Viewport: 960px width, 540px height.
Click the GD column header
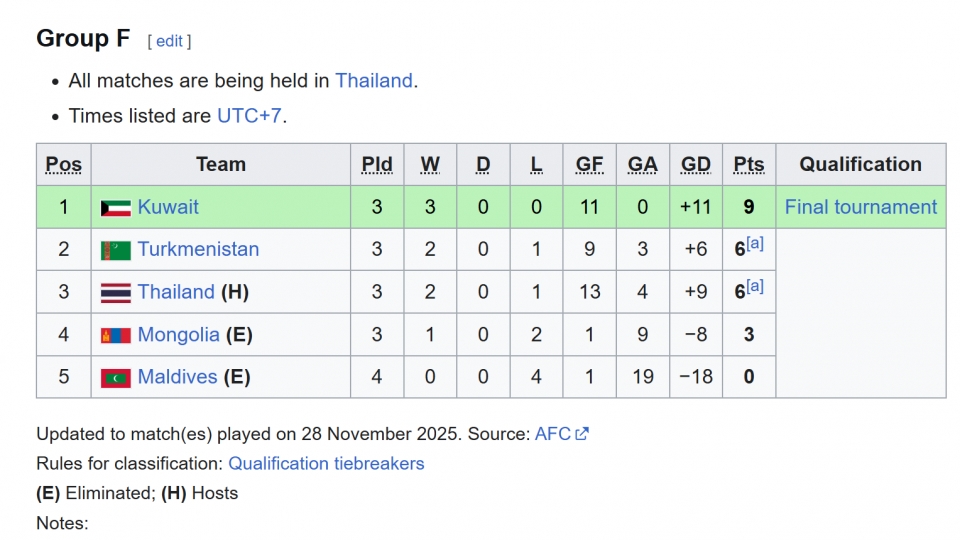[x=695, y=165]
